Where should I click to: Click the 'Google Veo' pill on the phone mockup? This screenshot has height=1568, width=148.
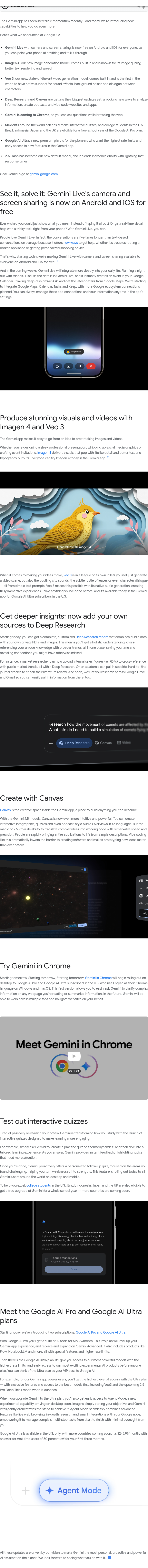point(74,352)
